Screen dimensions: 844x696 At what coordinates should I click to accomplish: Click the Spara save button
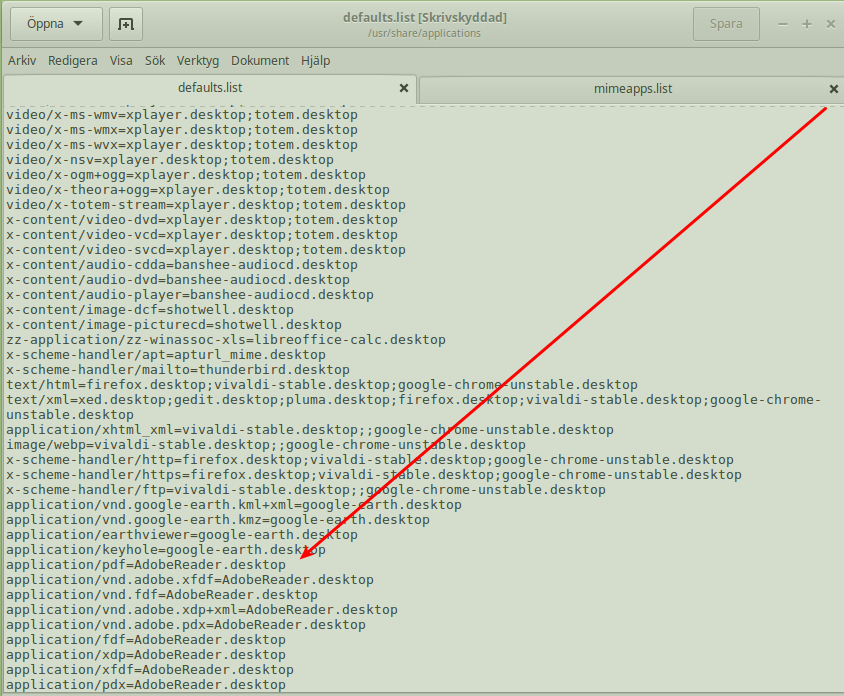click(726, 24)
